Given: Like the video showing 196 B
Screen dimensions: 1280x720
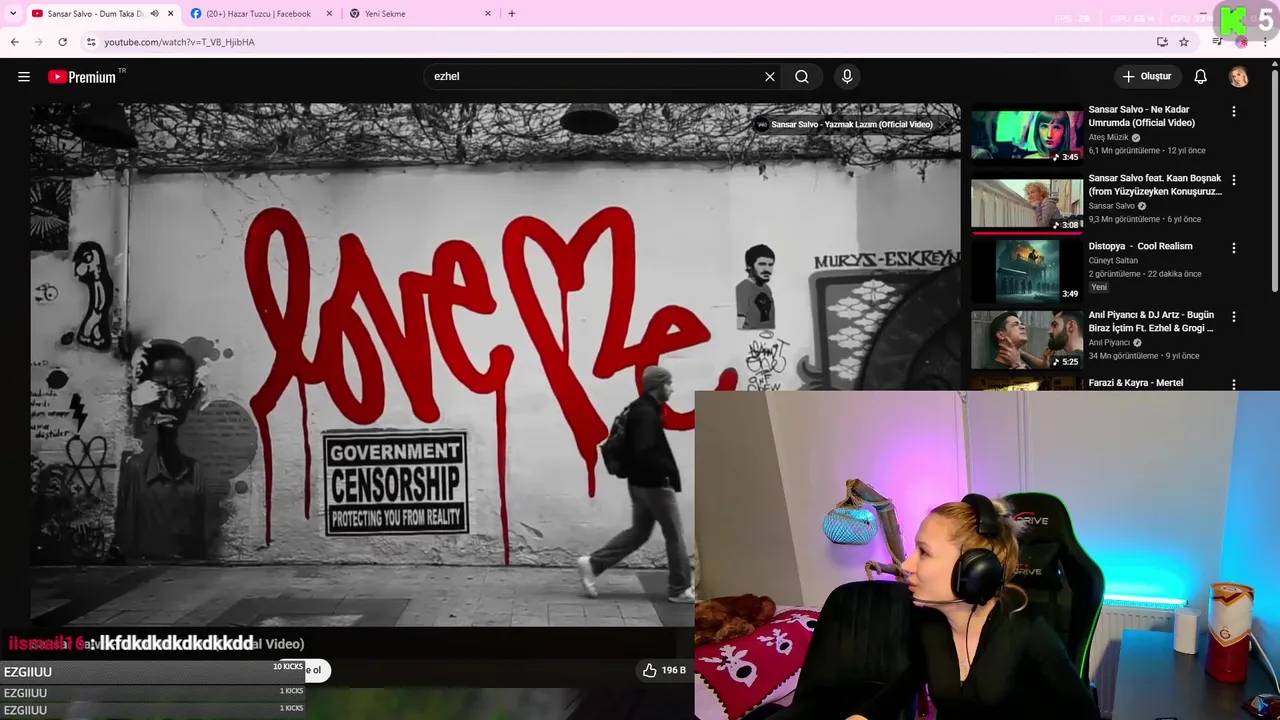Looking at the screenshot, I should [x=665, y=670].
